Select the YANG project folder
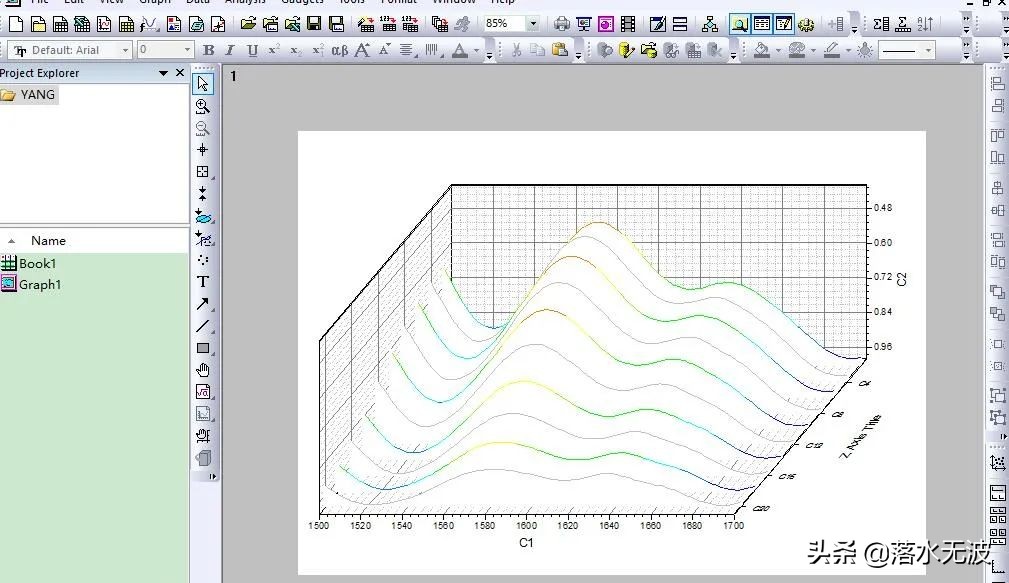The image size is (1009, 583). 37,95
